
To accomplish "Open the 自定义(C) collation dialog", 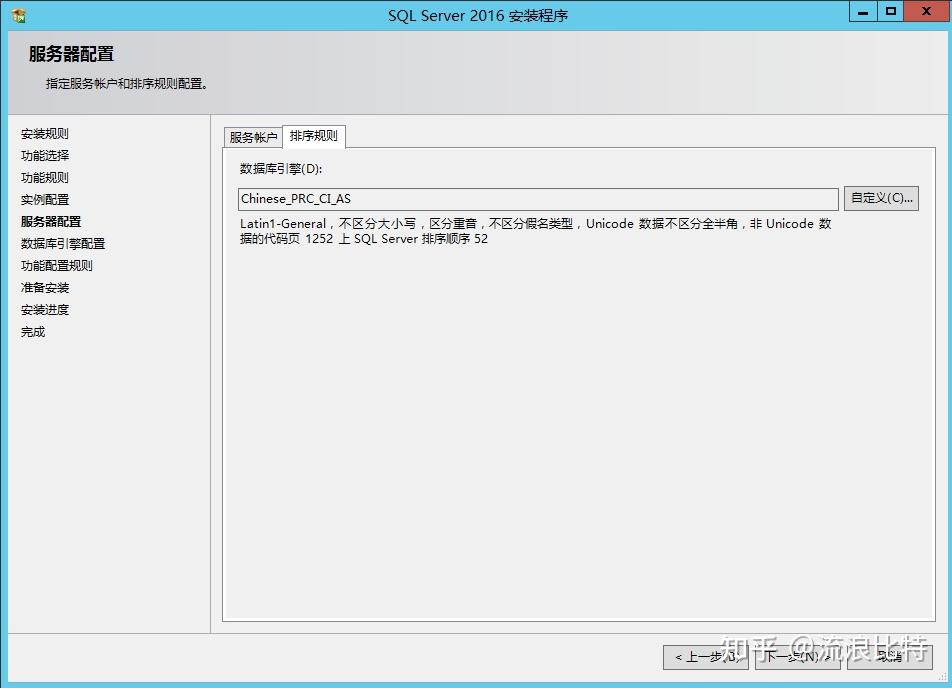I will [x=880, y=197].
